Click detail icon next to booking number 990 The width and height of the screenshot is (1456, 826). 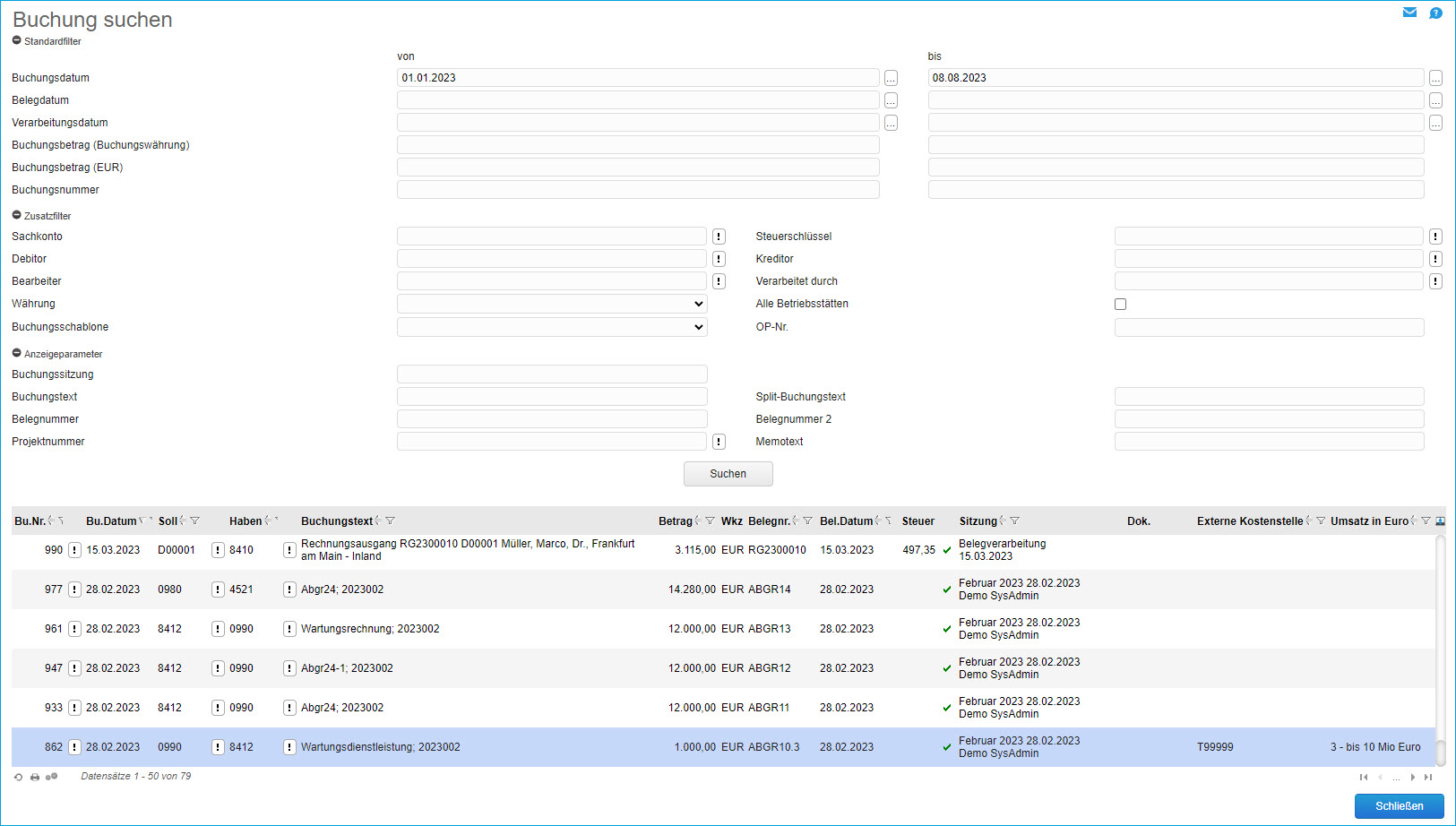pyautogui.click(x=74, y=550)
